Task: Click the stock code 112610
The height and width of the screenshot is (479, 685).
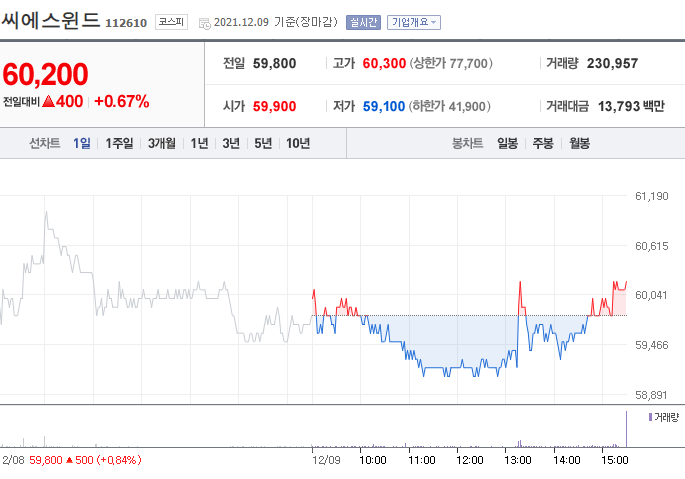Action: click(126, 23)
